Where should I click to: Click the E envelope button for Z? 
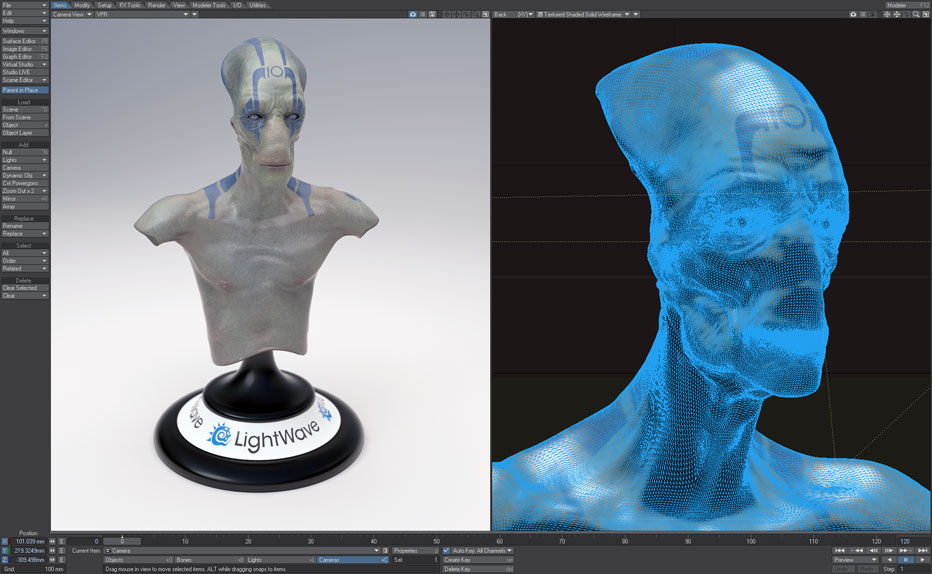pos(61,560)
